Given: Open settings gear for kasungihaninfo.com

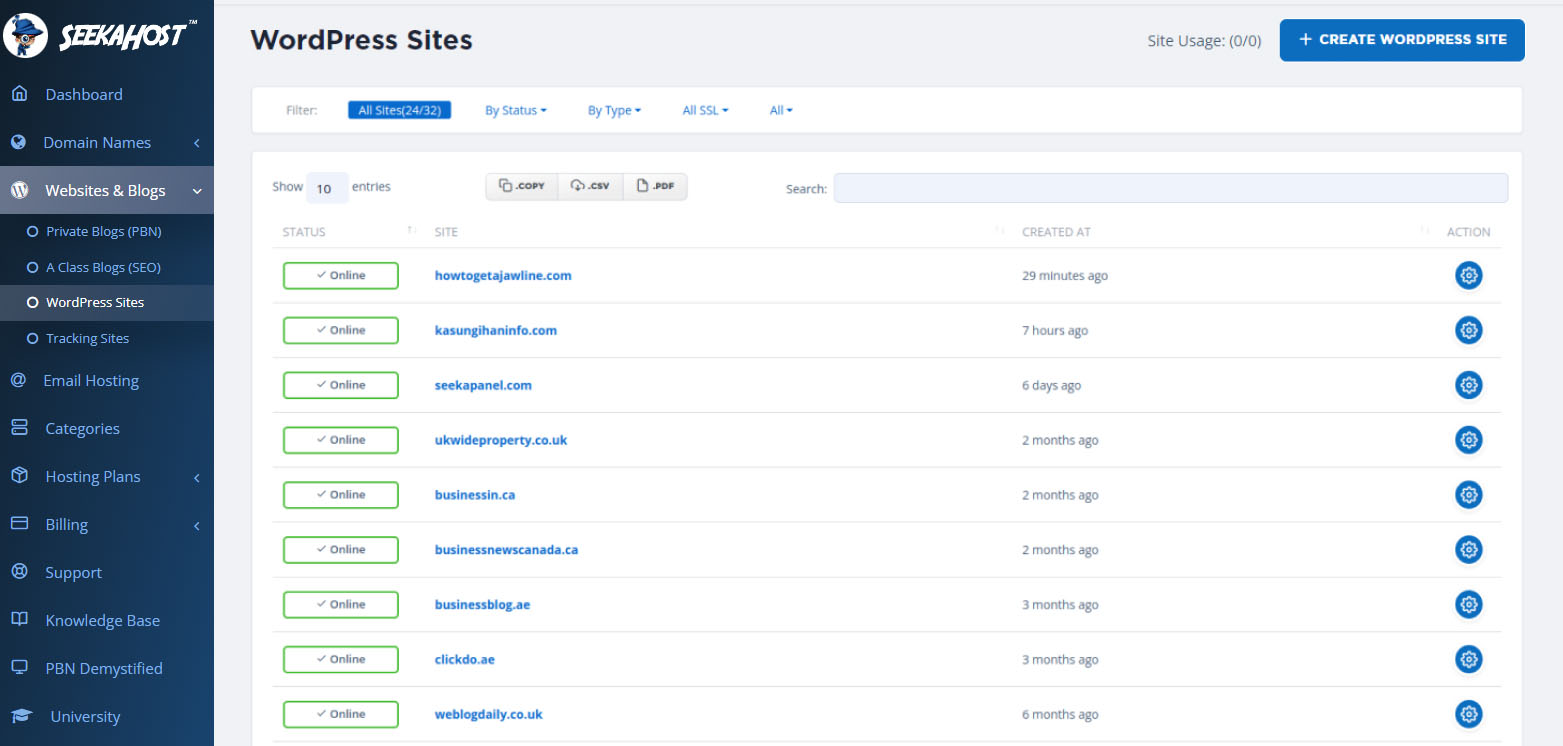Looking at the screenshot, I should 1468,330.
